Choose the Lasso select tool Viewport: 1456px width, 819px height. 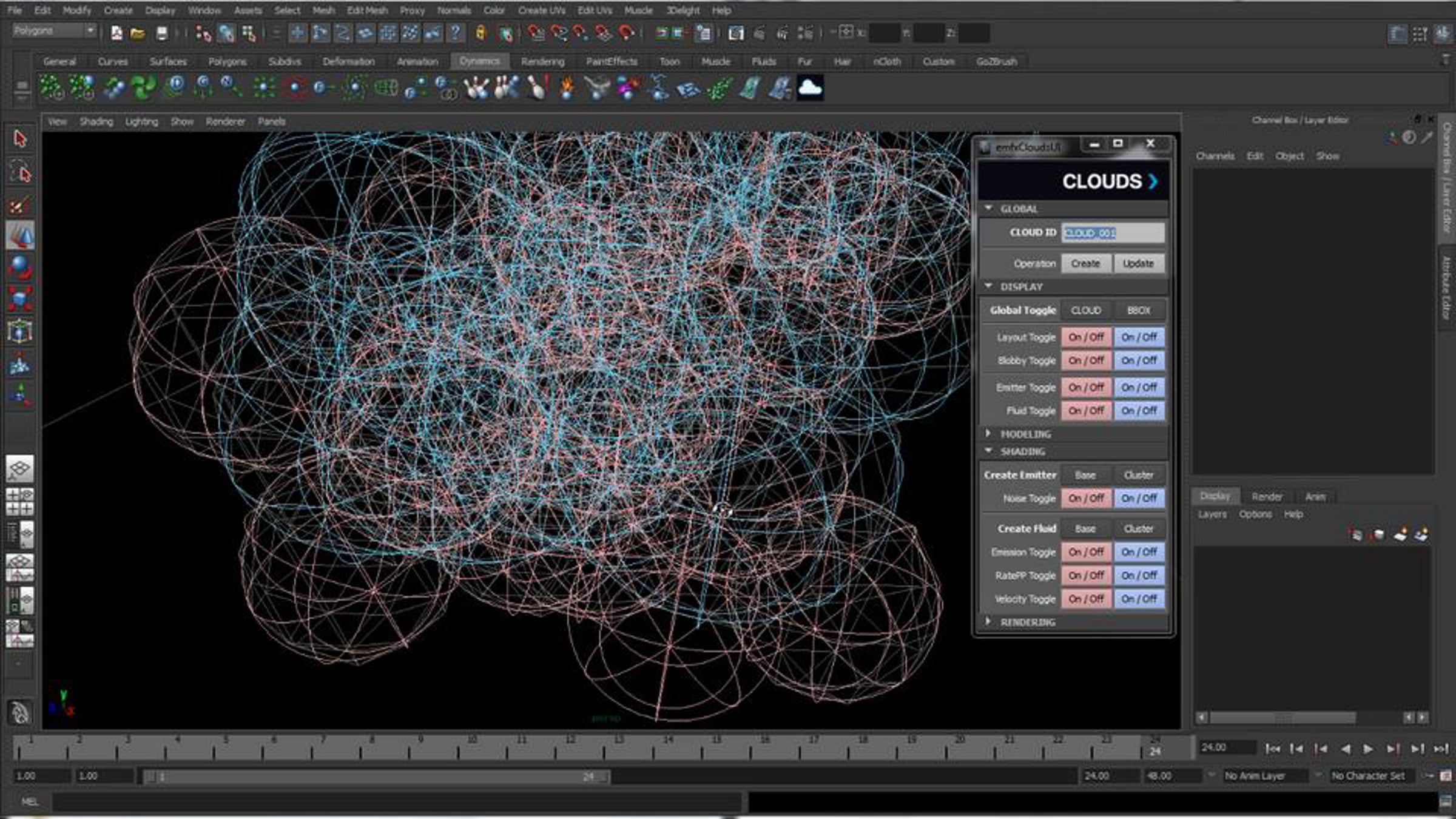coord(20,173)
